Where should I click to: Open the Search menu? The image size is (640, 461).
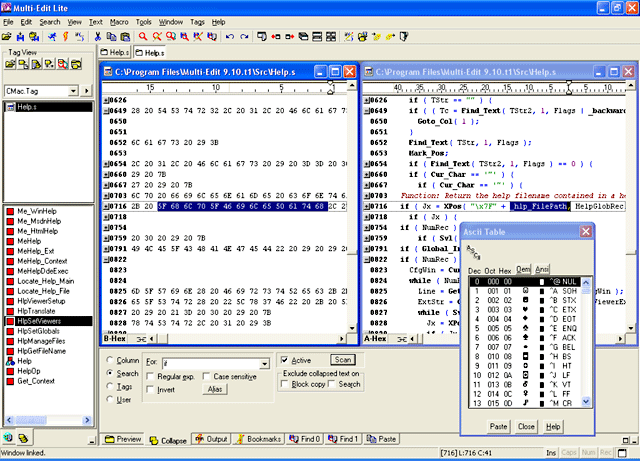[x=50, y=22]
